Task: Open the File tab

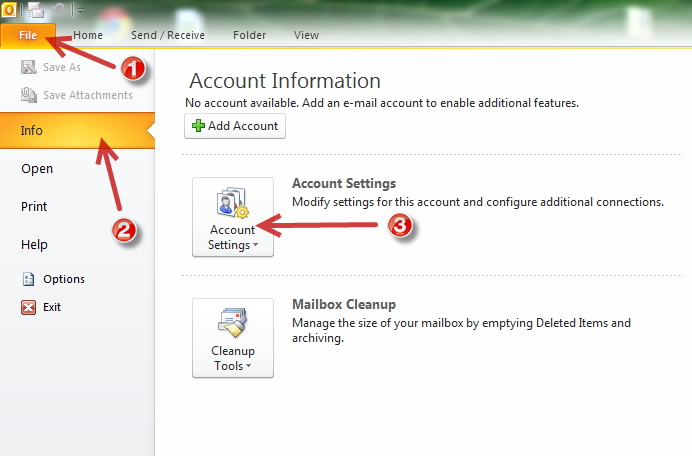Action: (x=28, y=35)
